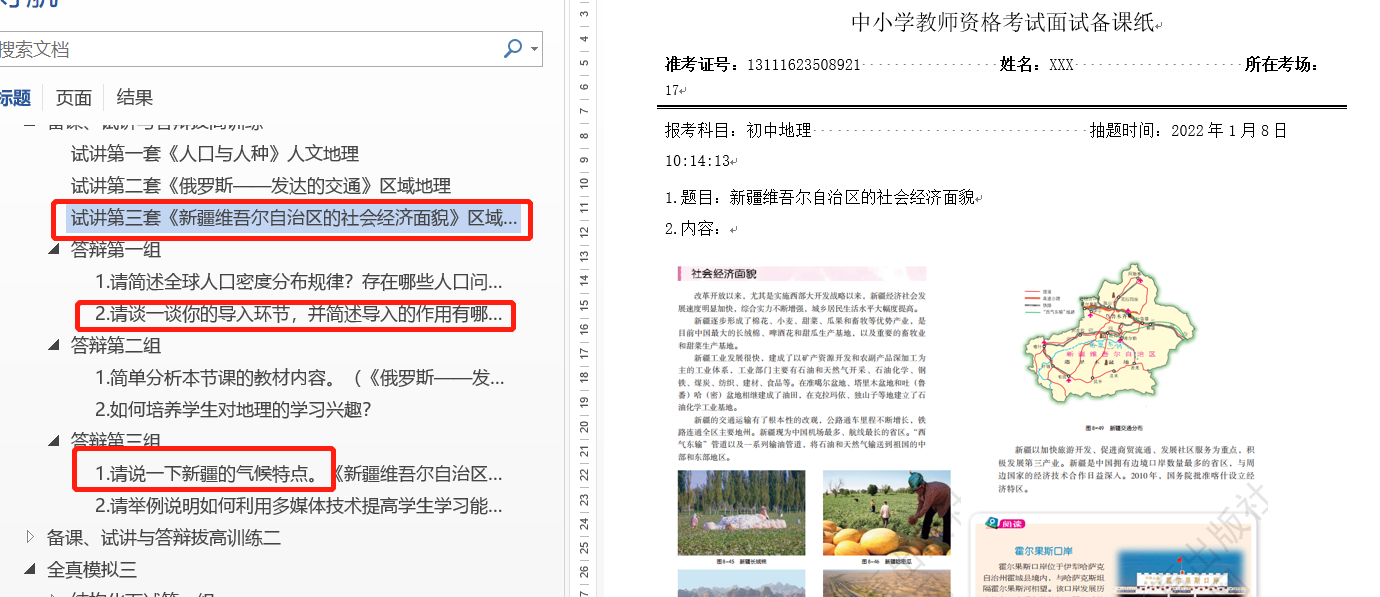Select heading 试讲第三套《新疆维吾尔自治区的社会经济面貌》
The height and width of the screenshot is (597, 1380).
point(294,218)
